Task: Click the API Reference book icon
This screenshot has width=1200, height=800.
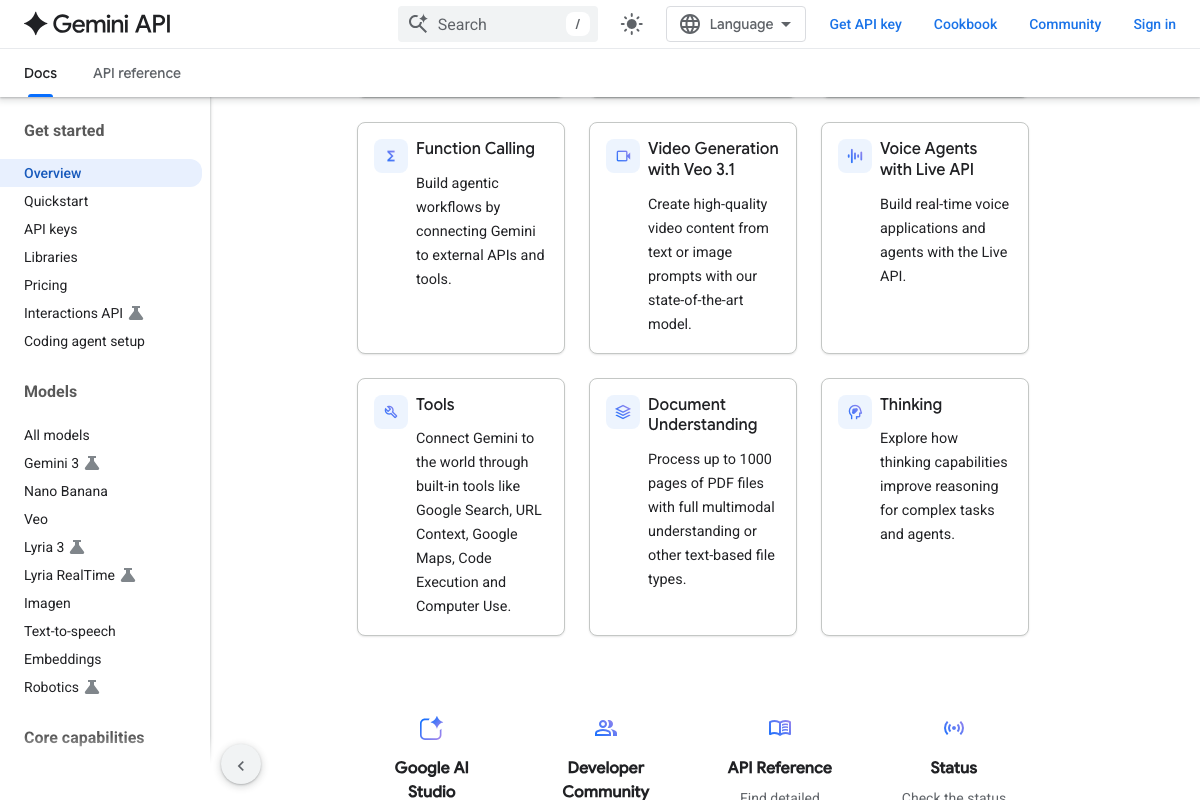Action: [x=780, y=728]
